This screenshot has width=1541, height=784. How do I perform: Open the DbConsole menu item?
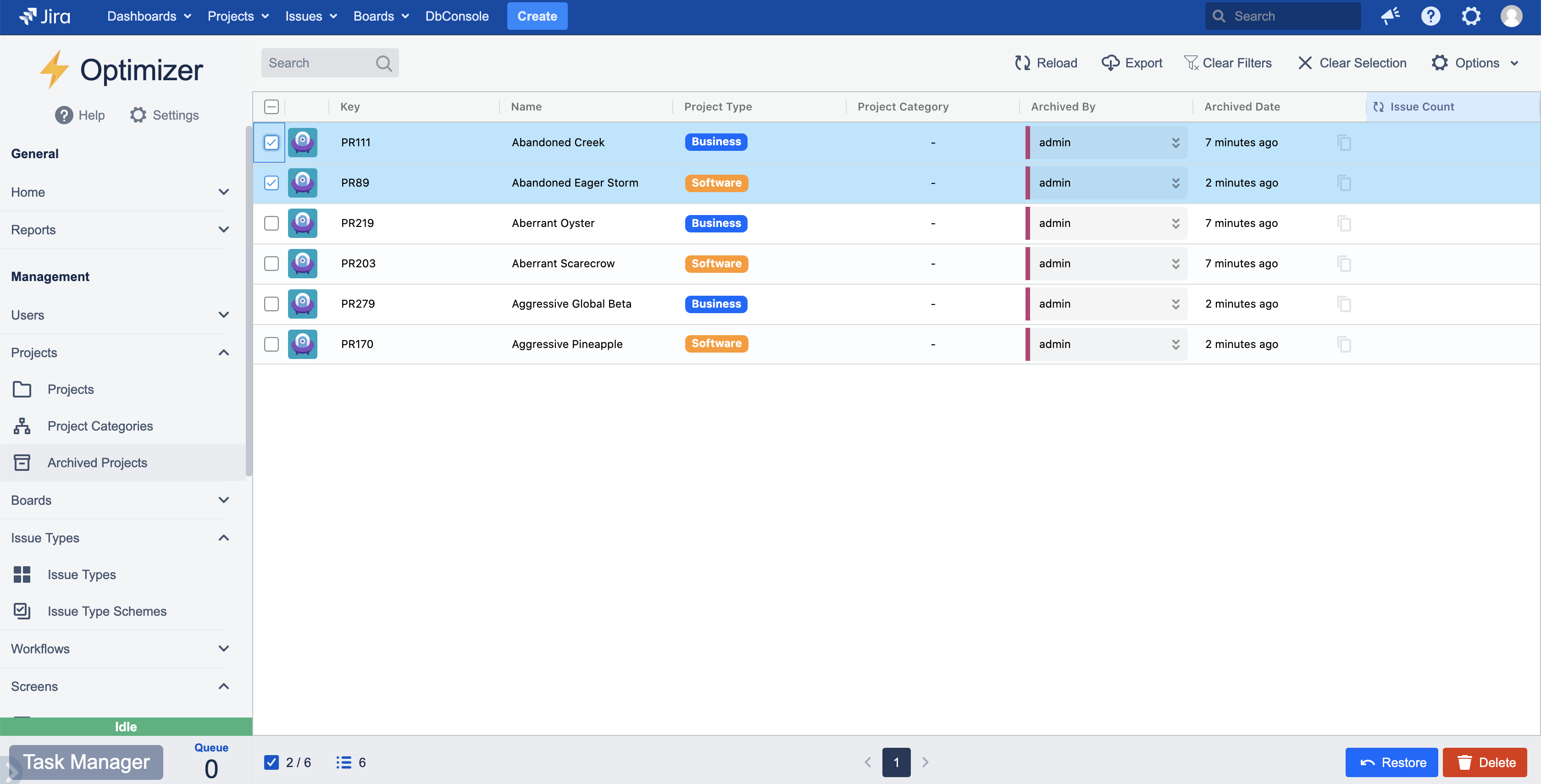[x=456, y=16]
